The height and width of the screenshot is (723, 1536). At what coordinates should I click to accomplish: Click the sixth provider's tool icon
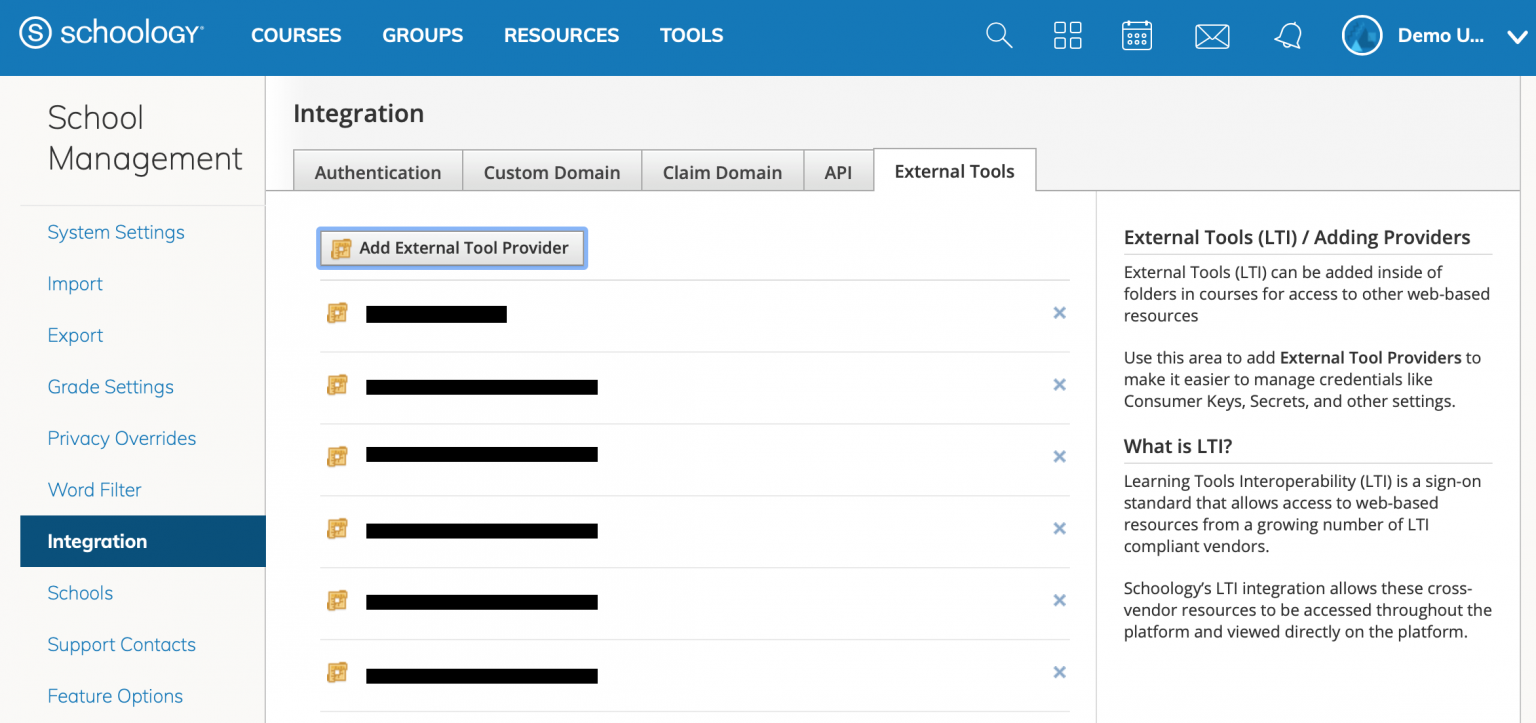(338, 673)
